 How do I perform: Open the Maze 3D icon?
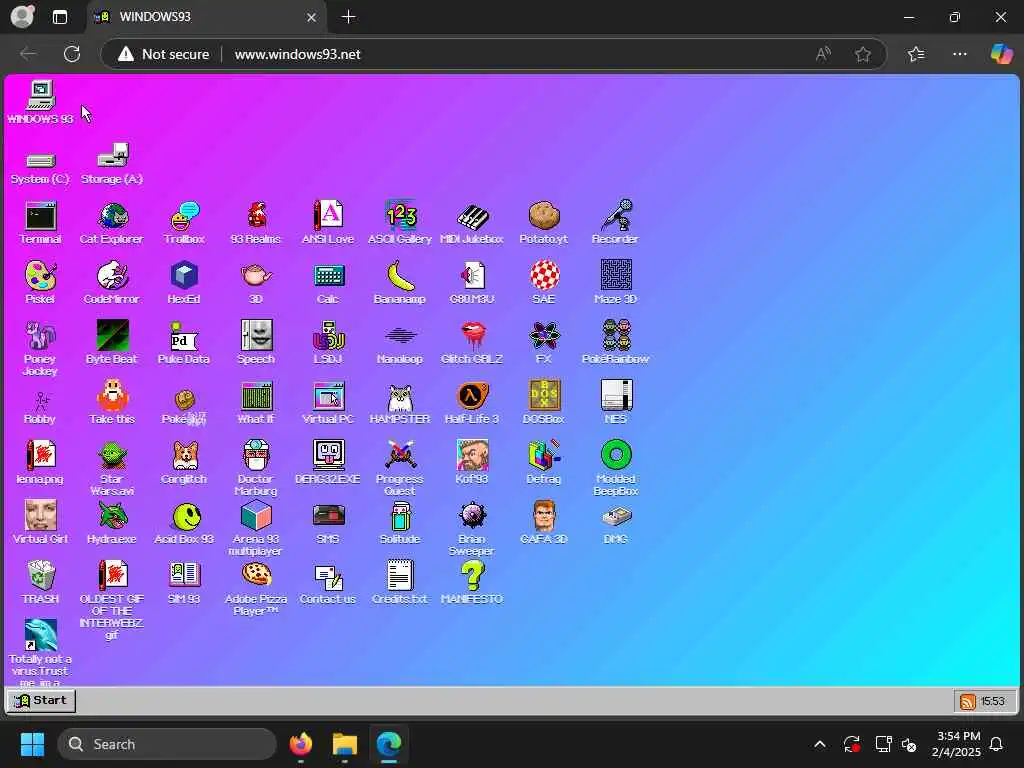pos(615,283)
